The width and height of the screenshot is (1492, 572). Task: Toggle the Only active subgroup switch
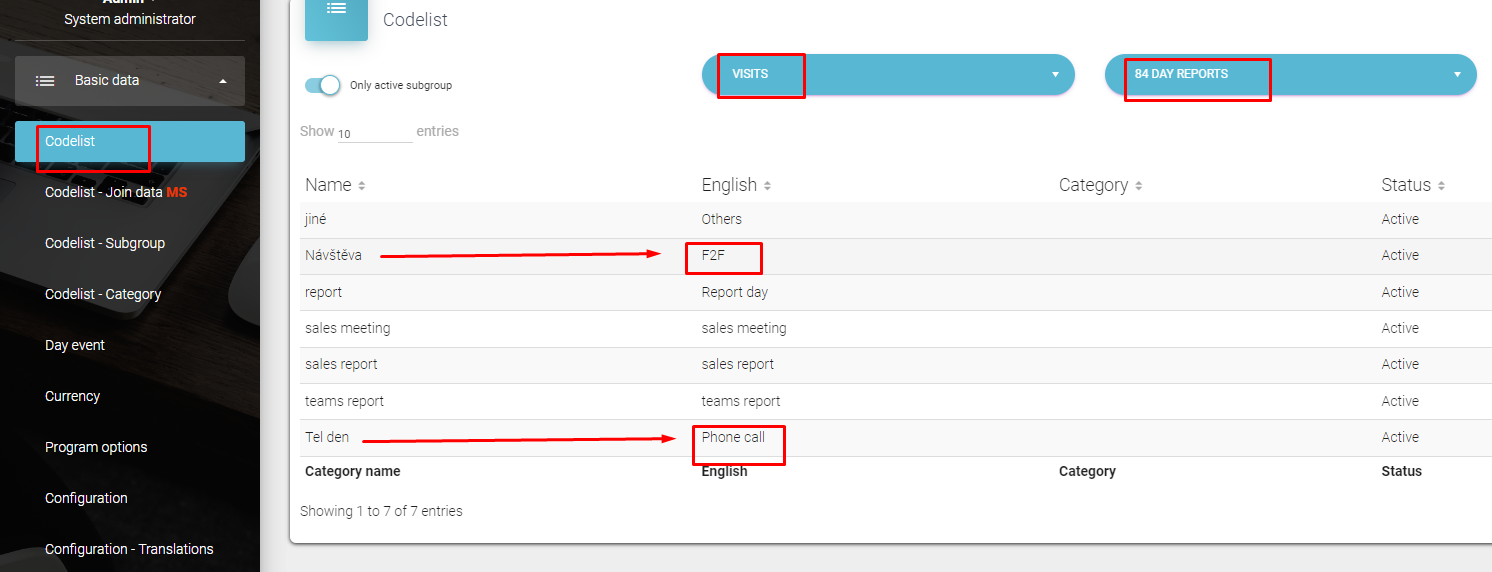coord(323,85)
